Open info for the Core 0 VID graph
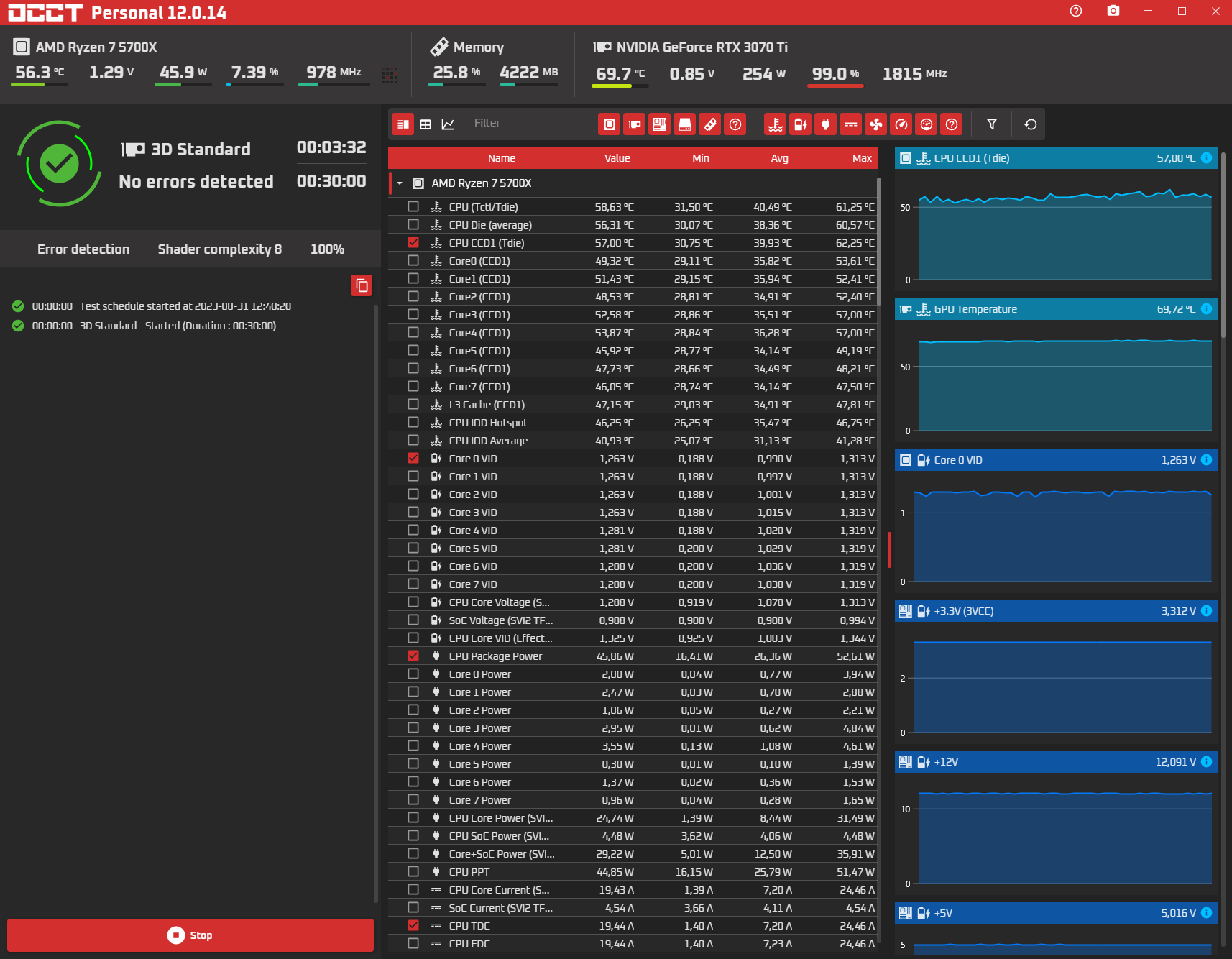The image size is (1232, 959). point(1207,460)
